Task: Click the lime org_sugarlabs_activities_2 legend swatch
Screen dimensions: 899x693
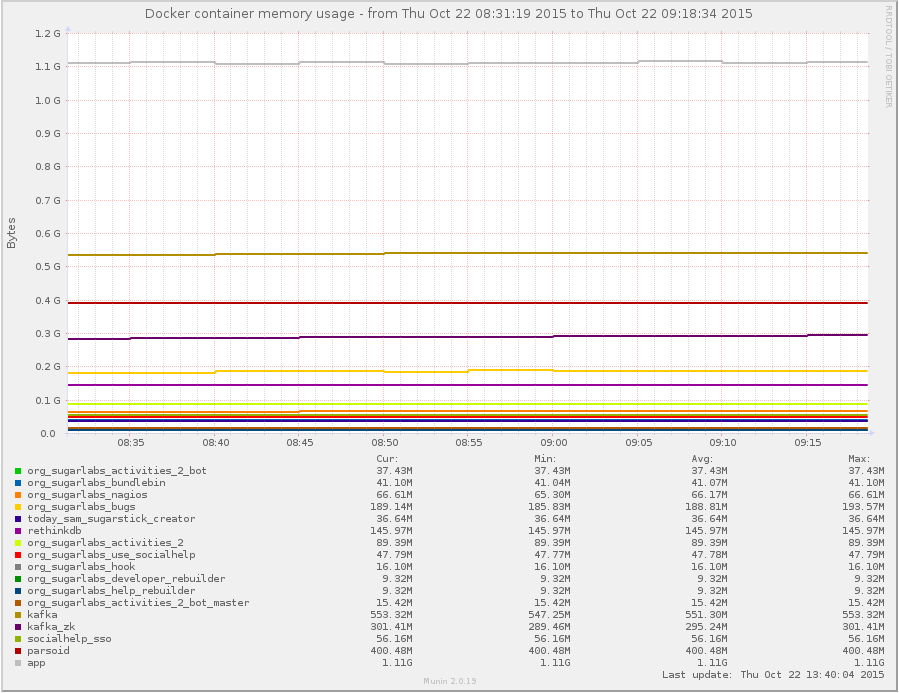Action: 18,543
